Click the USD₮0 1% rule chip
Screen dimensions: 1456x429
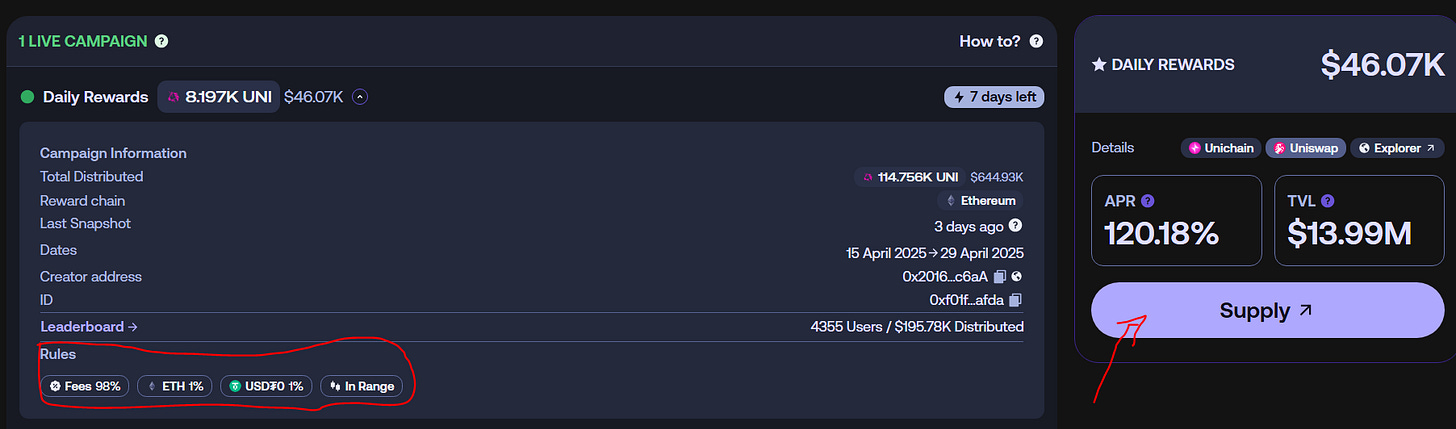(266, 386)
